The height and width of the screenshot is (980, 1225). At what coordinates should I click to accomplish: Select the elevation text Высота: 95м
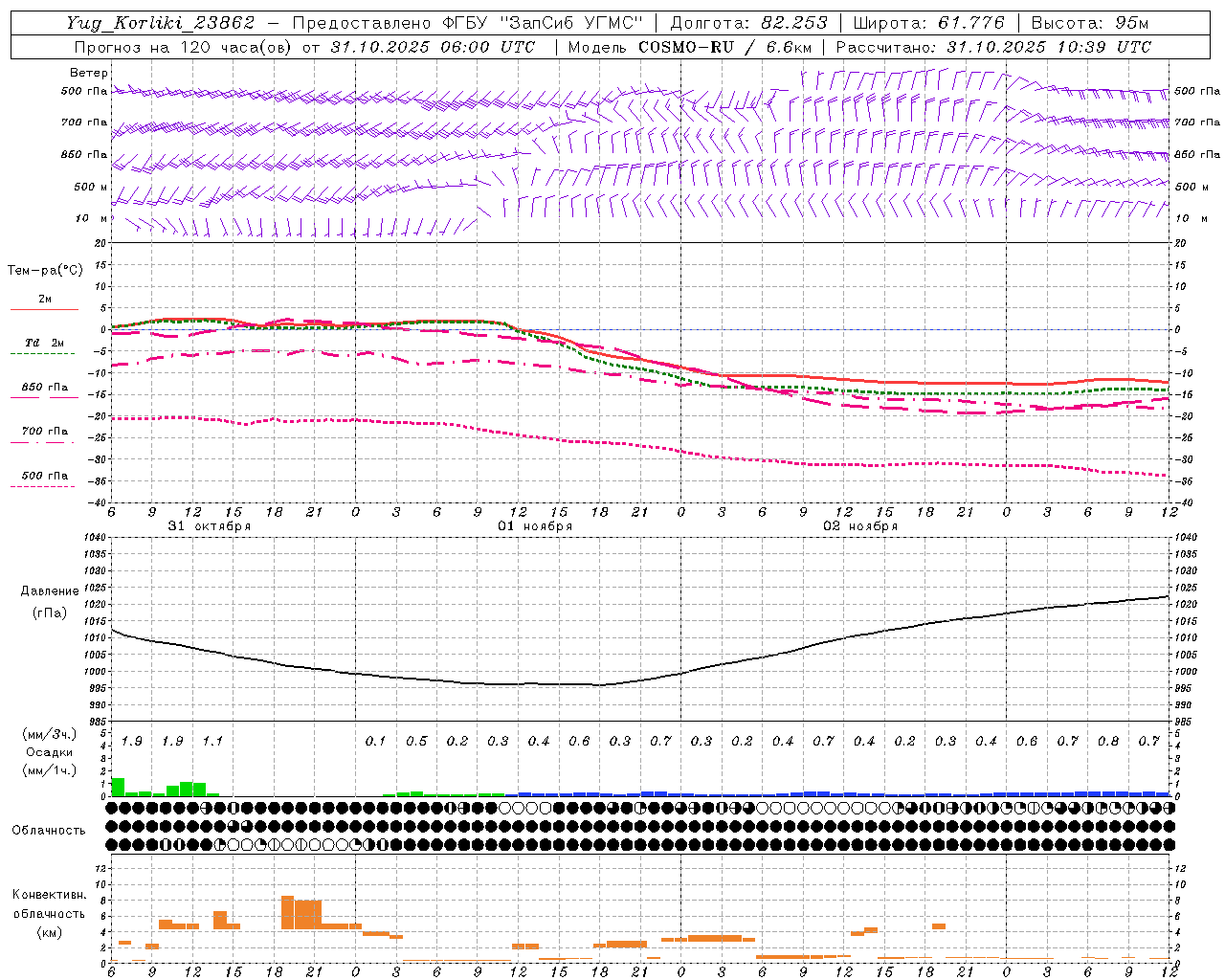point(1089,23)
